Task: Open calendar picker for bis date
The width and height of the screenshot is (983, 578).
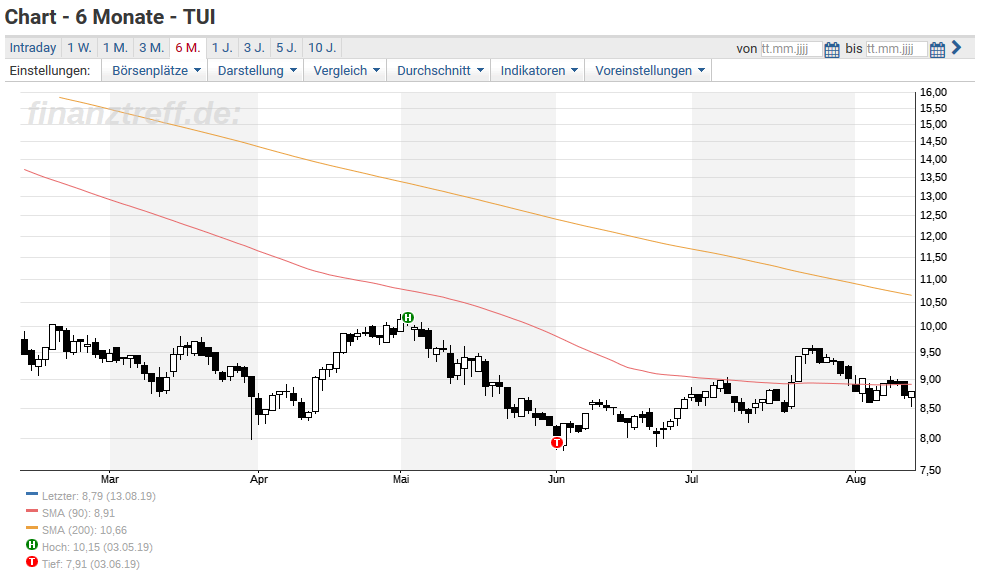Action: coord(937,50)
